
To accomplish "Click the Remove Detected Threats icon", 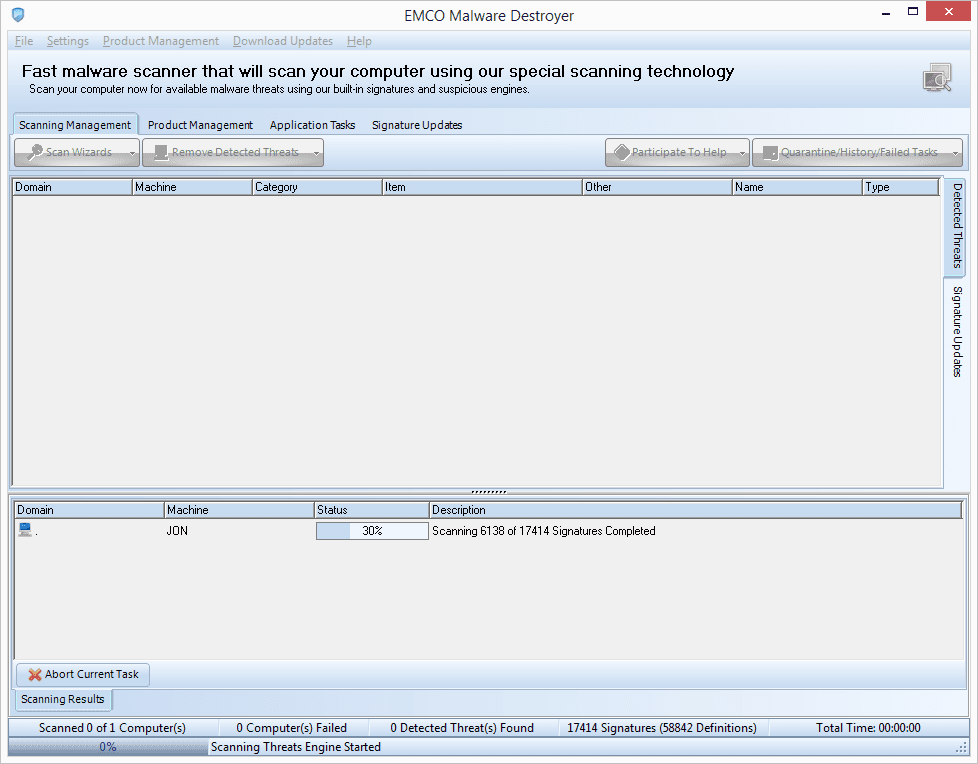I will pyautogui.click(x=159, y=153).
